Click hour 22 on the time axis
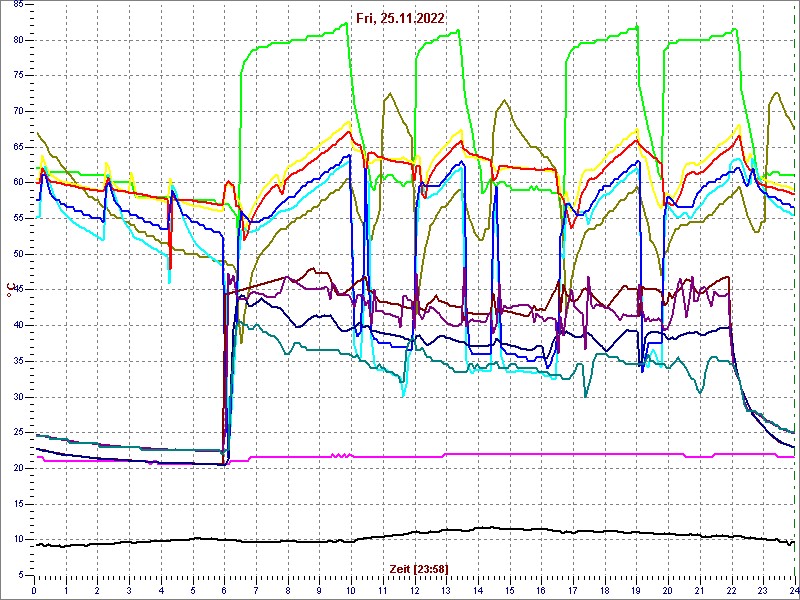The height and width of the screenshot is (600, 800). (731, 590)
